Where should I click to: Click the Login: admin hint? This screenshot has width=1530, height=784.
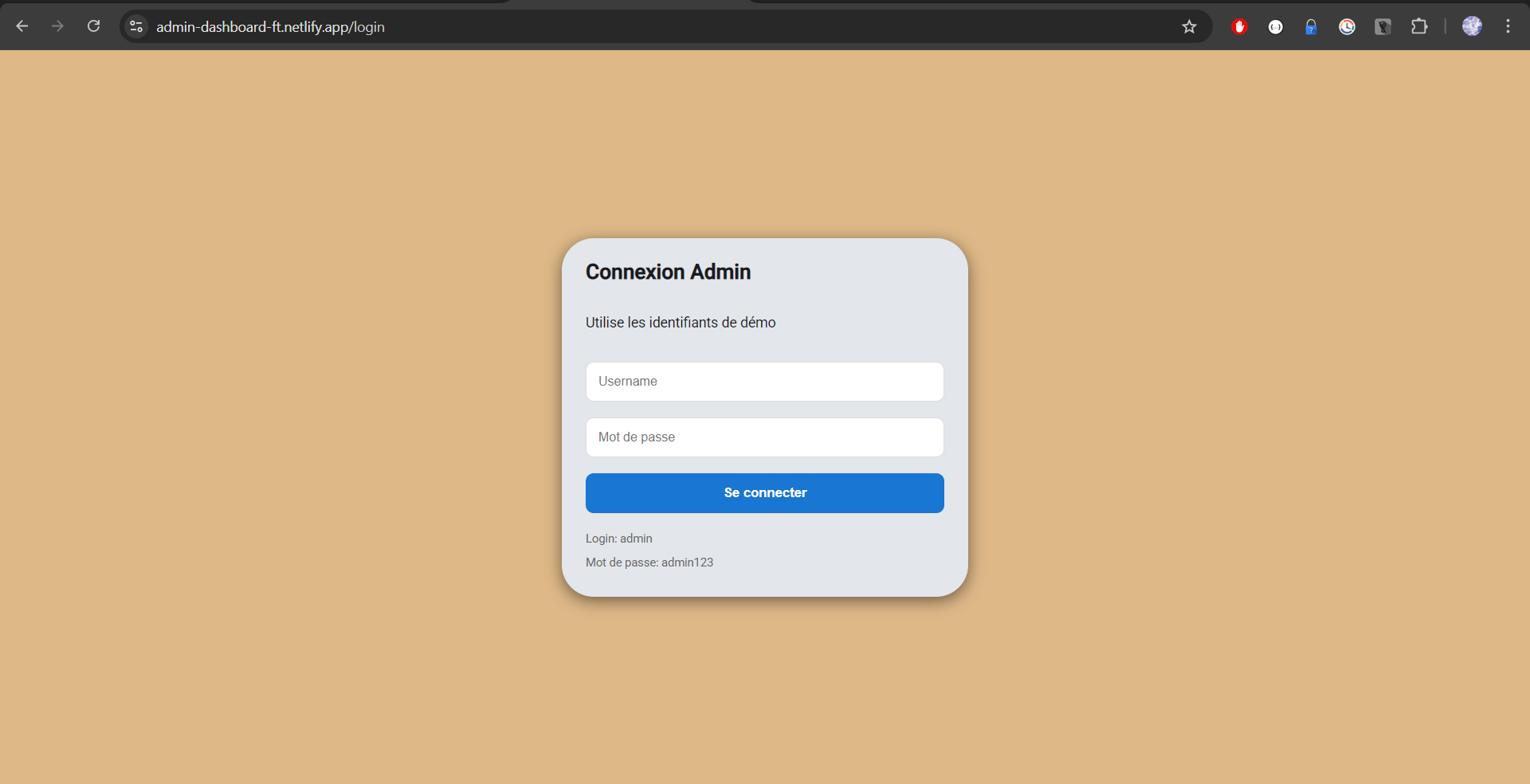click(x=619, y=539)
